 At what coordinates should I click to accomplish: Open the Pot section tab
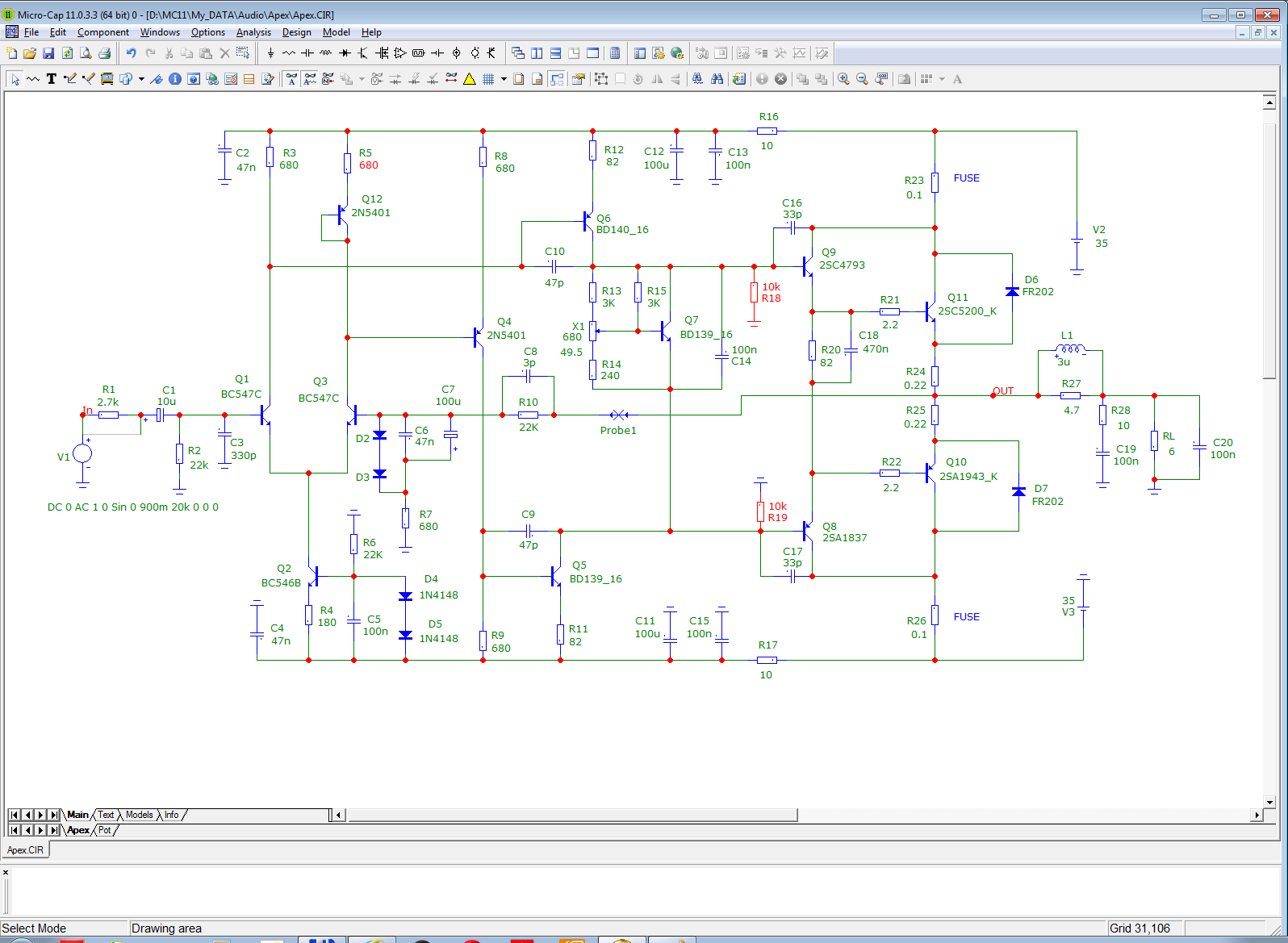[105, 830]
